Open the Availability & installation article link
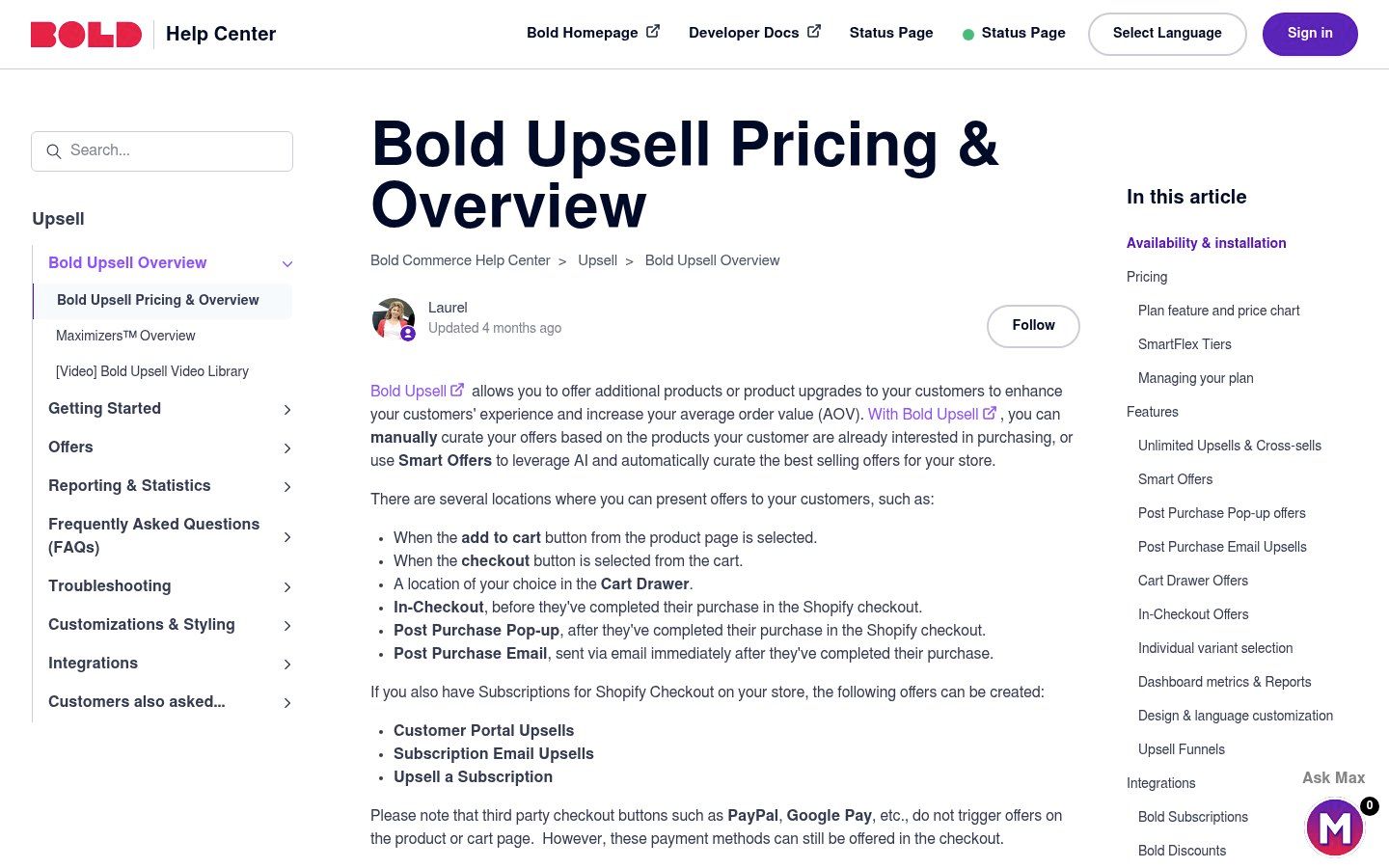Screen dimensions: 1389x868 [x=1206, y=243]
